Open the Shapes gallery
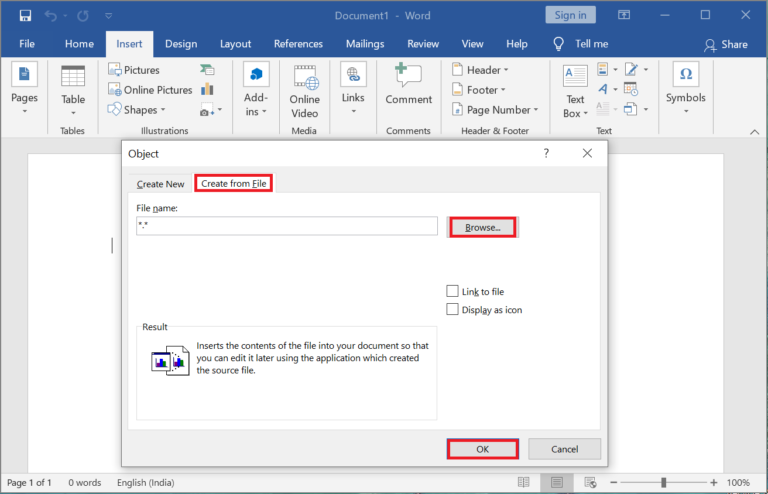 click(x=137, y=110)
